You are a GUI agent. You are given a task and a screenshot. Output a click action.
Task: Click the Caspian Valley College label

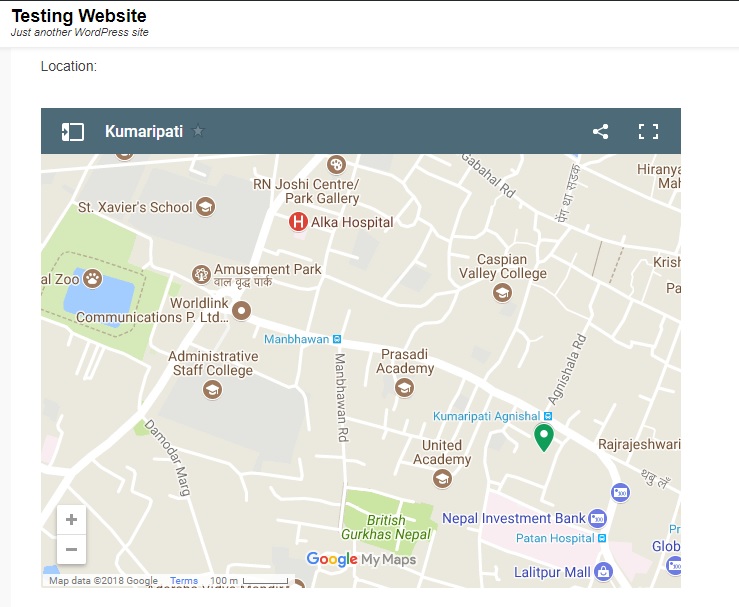(x=502, y=266)
